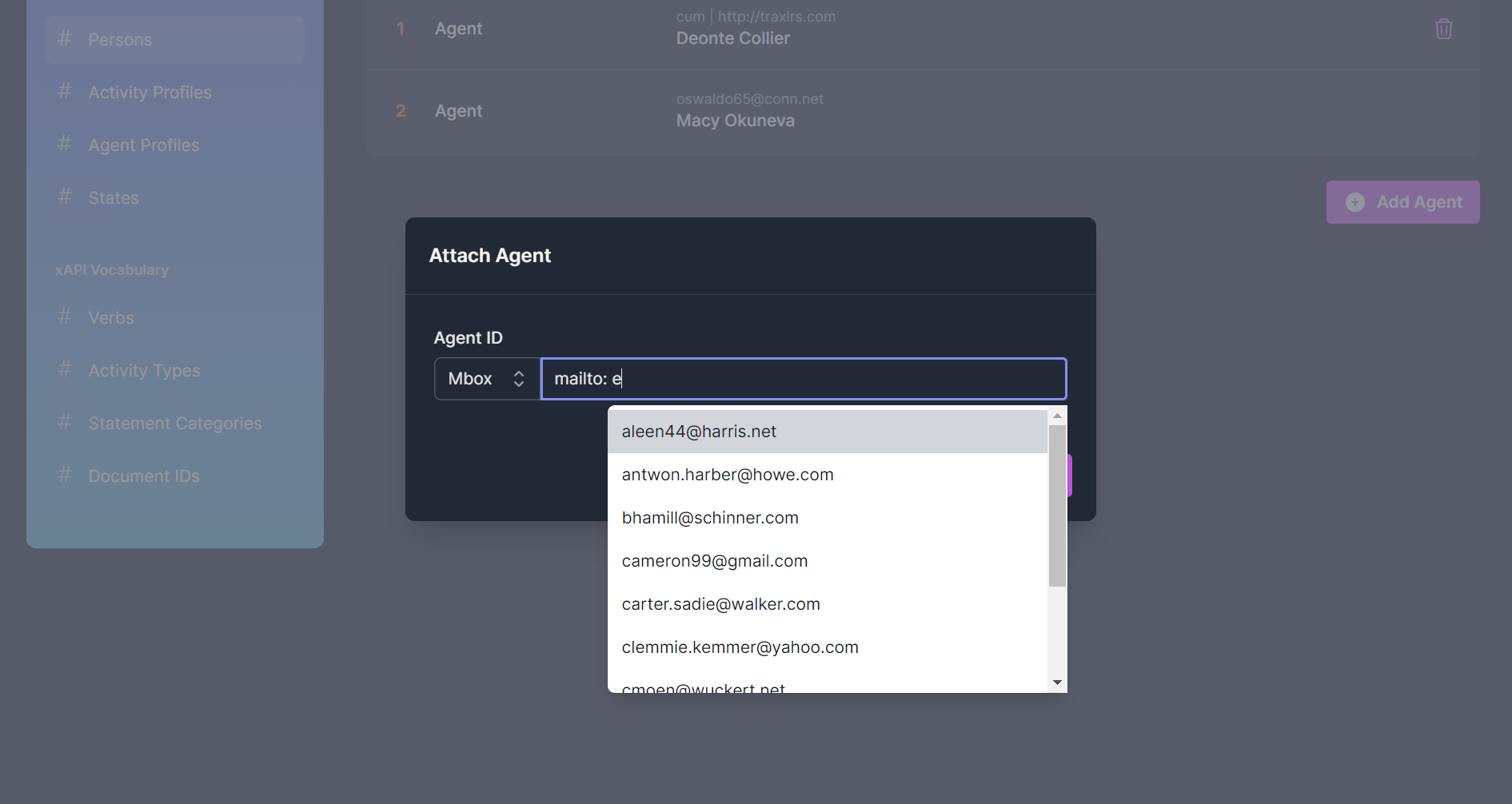Click hash icon beside Document IDs
The image size is (1512, 804).
65,476
